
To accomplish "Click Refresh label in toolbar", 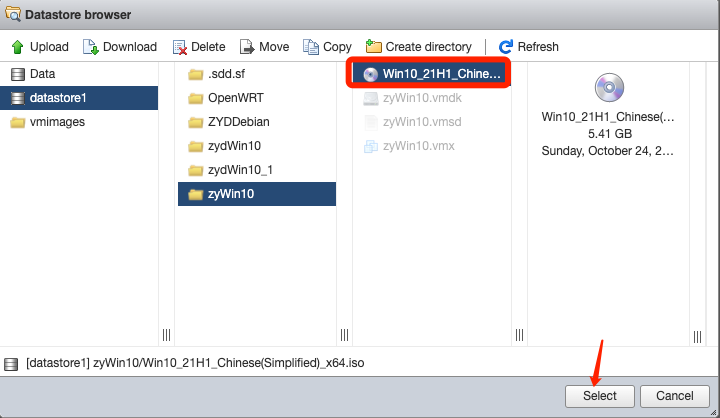I will click(538, 47).
